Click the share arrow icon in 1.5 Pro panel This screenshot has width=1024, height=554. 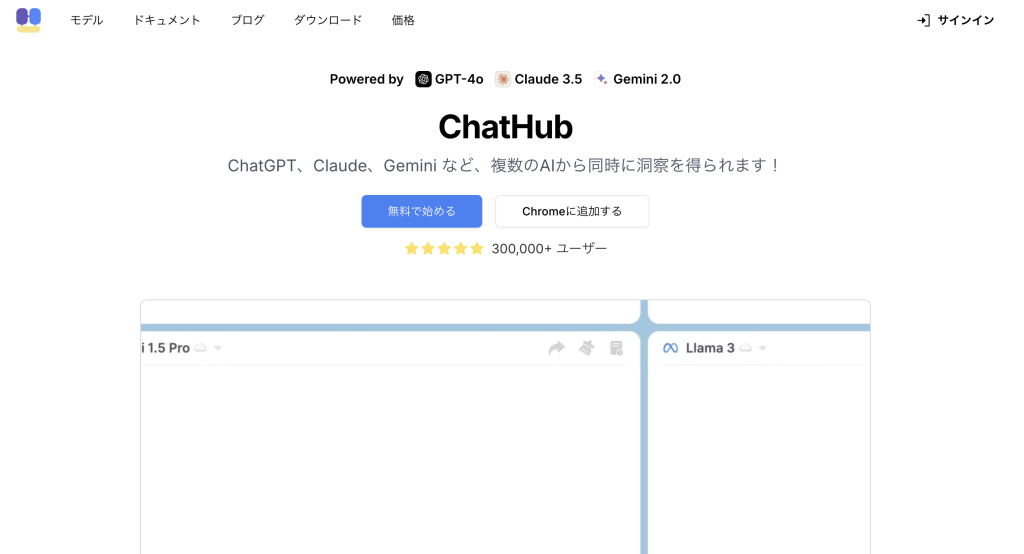556,348
